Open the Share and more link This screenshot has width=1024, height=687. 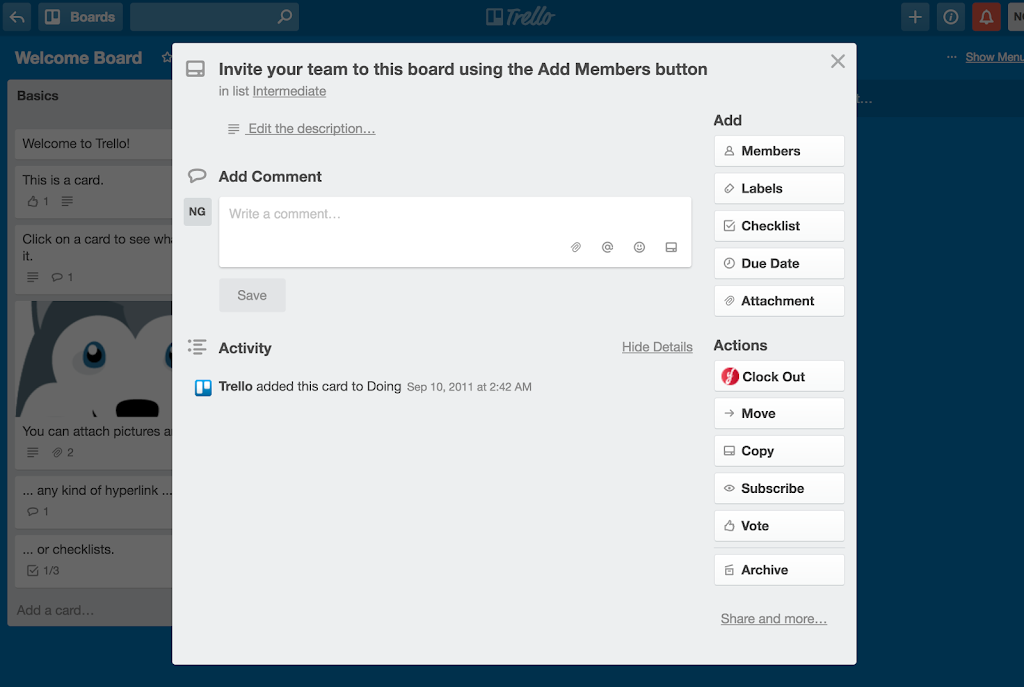click(x=773, y=618)
